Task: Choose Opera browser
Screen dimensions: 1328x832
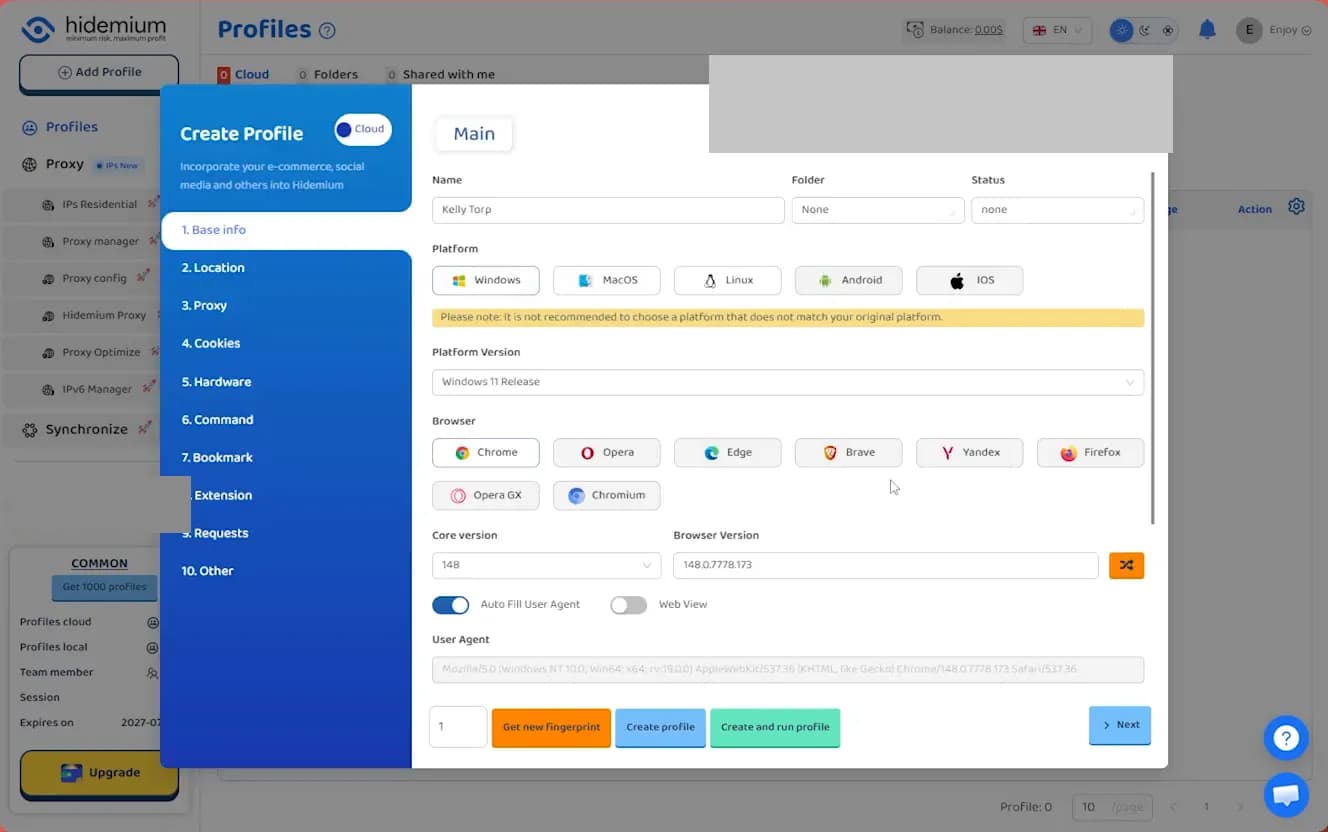Action: tap(607, 452)
